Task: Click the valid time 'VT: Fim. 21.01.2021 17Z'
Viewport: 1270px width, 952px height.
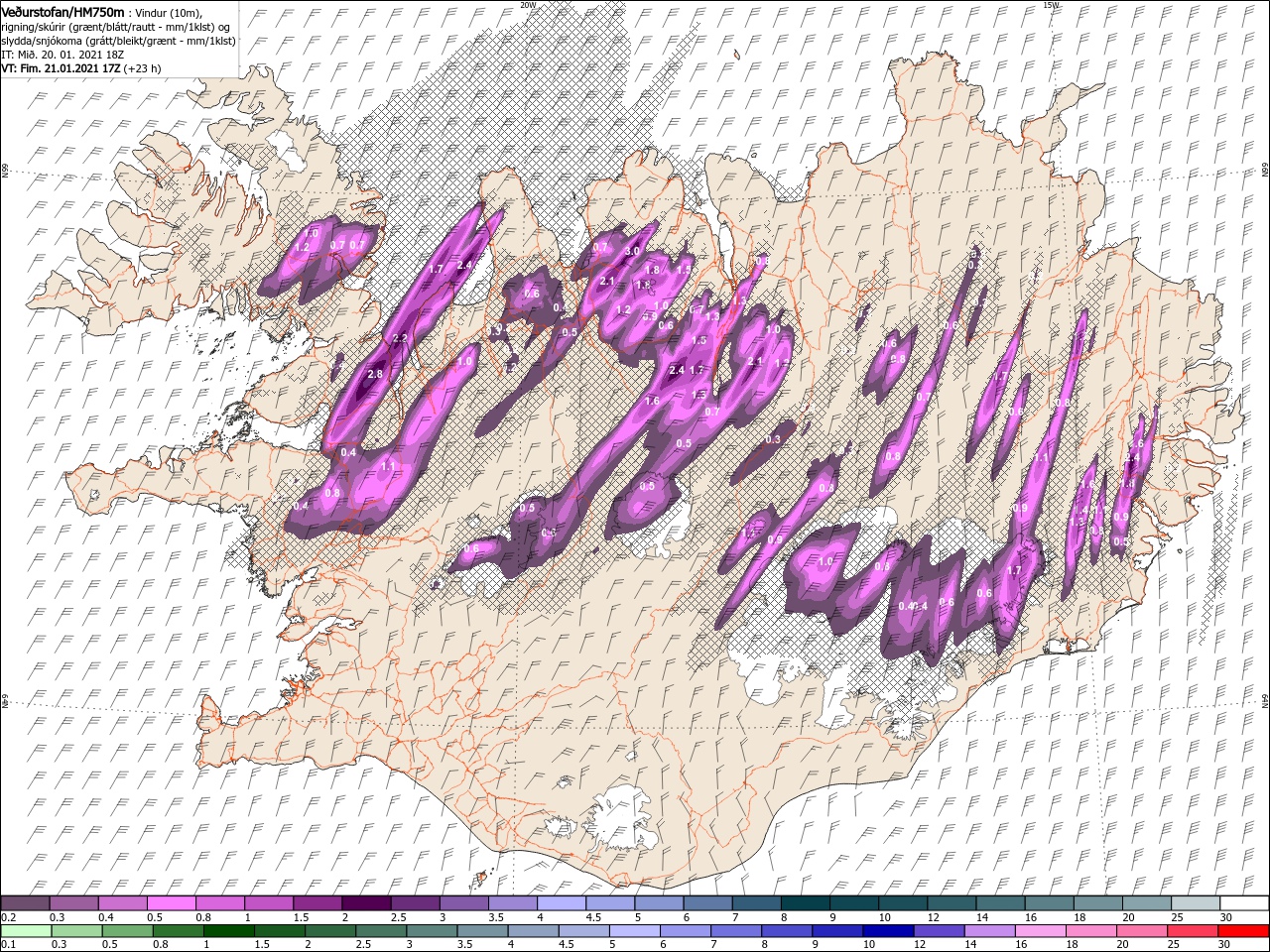Action: (62, 68)
